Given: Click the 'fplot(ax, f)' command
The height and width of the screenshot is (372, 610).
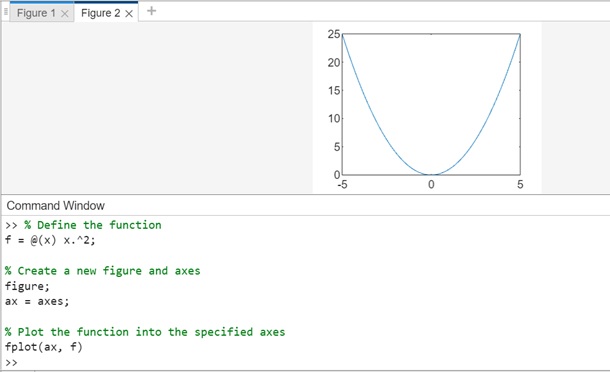Looking at the screenshot, I should tap(44, 347).
